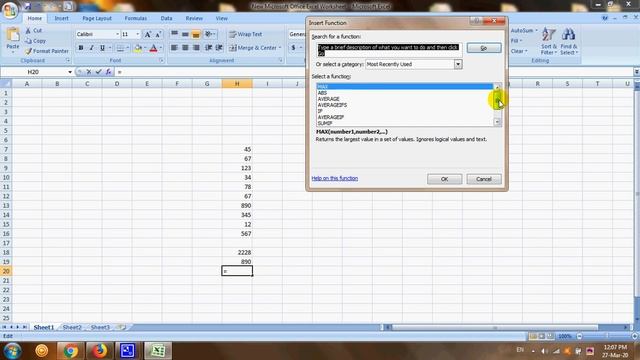Click the function list scroll-down arrow
Image resolution: width=640 pixels, height=360 pixels.
click(497, 122)
